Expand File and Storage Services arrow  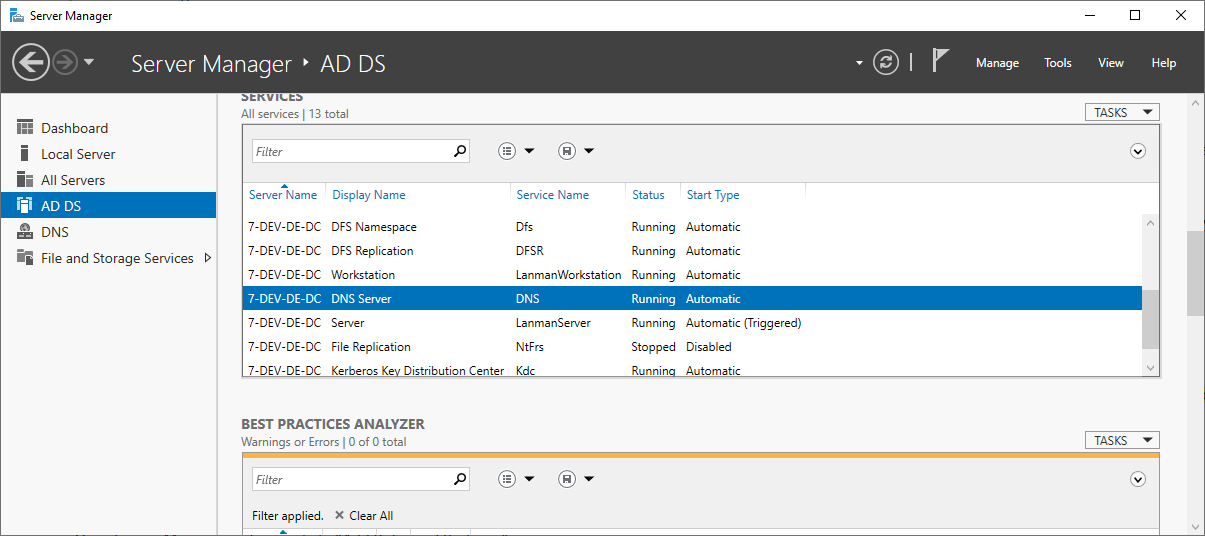208,258
